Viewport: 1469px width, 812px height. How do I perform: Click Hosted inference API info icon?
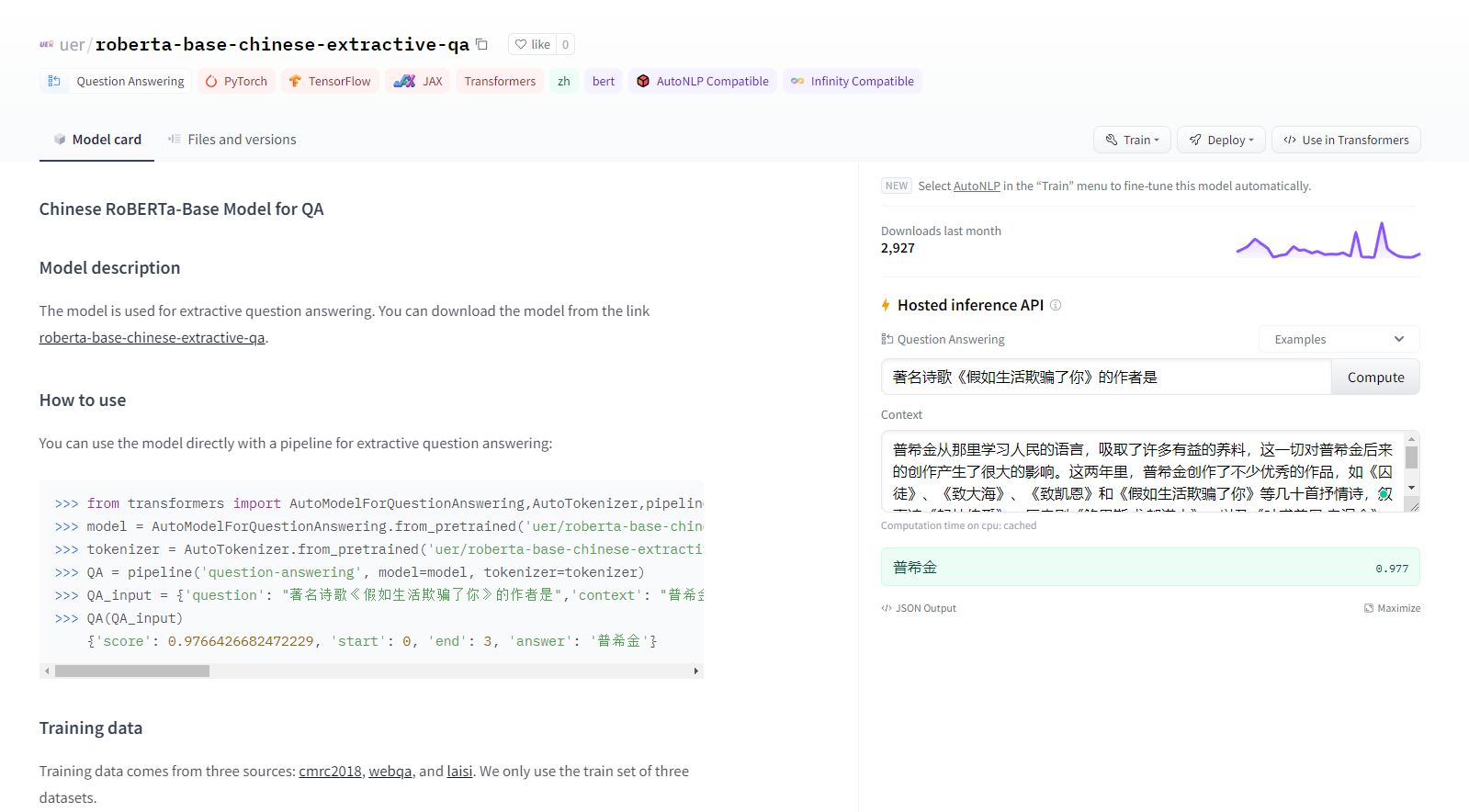click(x=1056, y=305)
